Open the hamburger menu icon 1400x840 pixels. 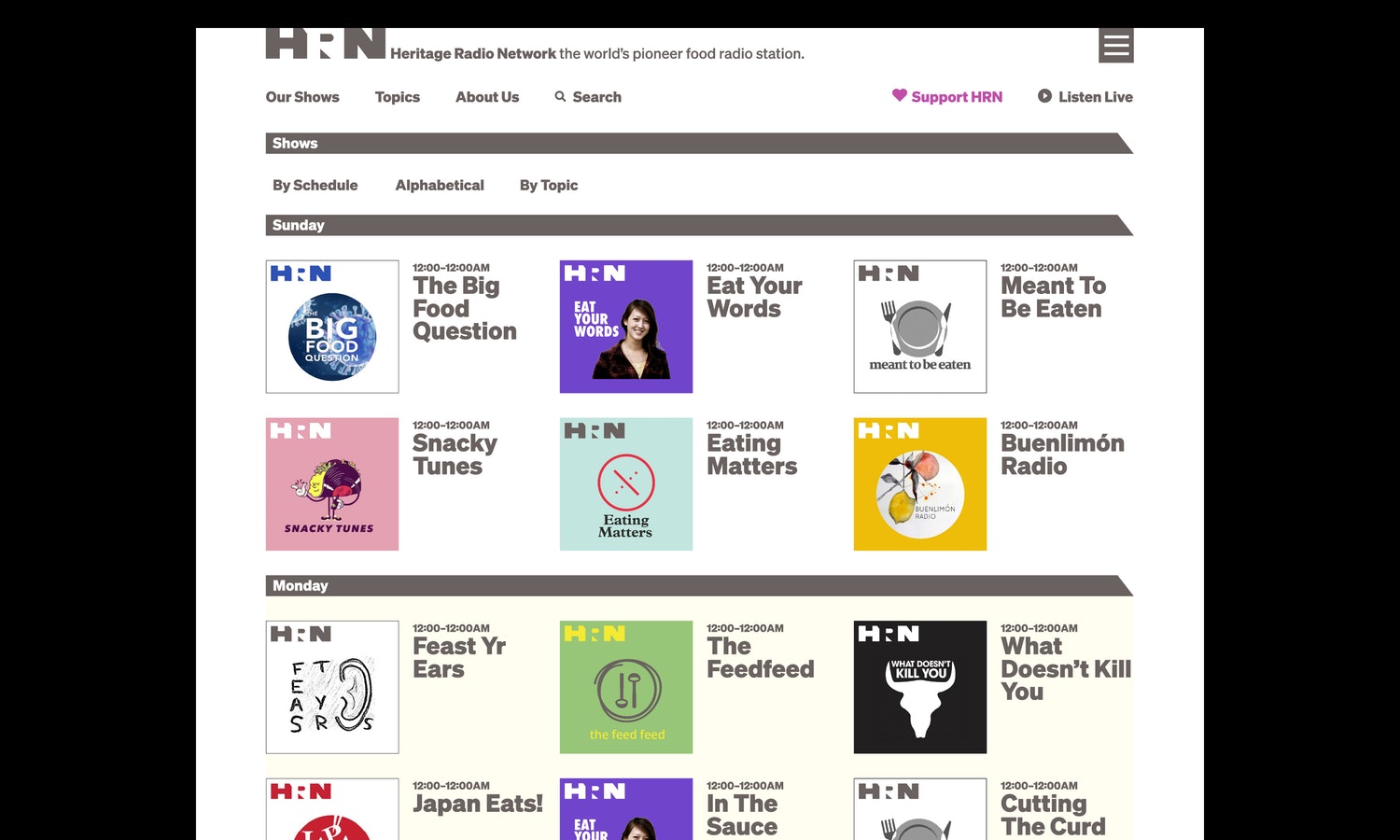coord(1115,46)
